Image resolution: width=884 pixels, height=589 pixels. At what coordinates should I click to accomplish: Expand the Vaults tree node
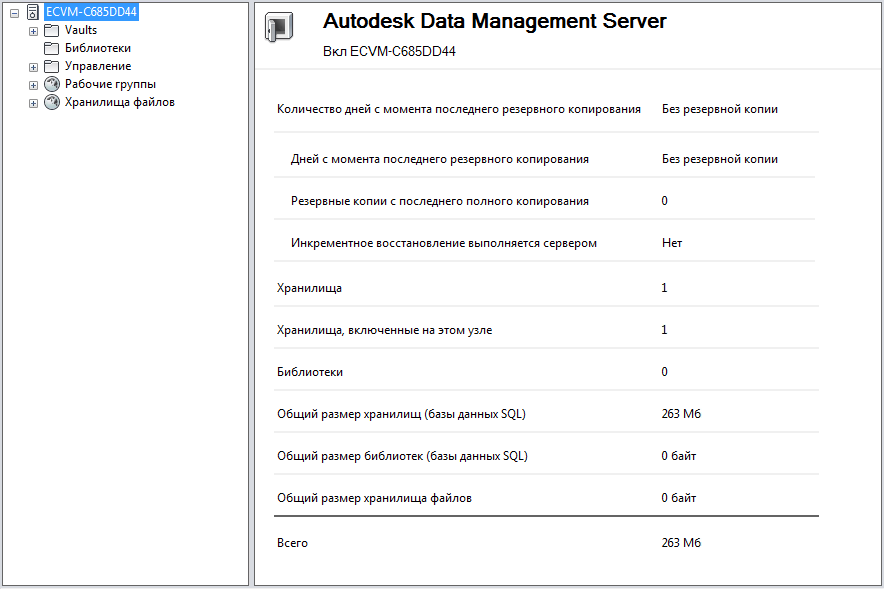coord(34,31)
